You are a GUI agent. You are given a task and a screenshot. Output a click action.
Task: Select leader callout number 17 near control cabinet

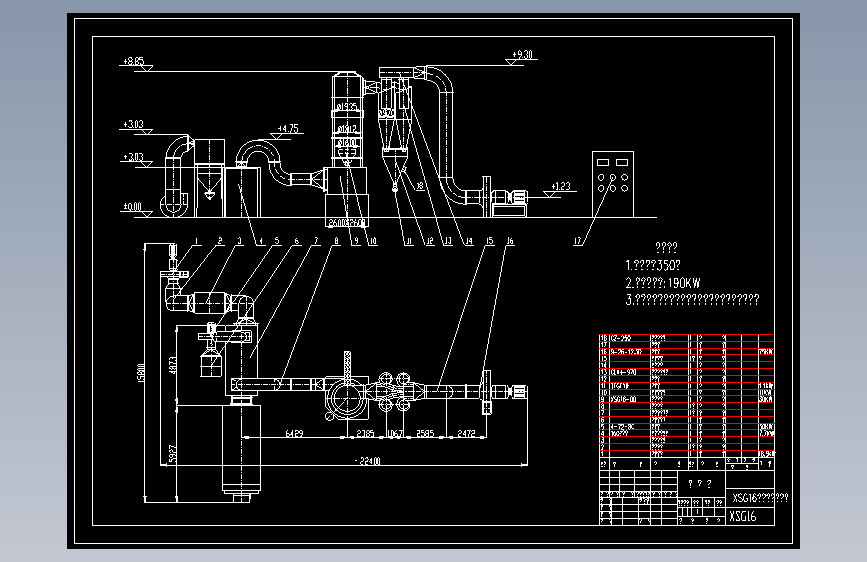pyautogui.click(x=577, y=241)
